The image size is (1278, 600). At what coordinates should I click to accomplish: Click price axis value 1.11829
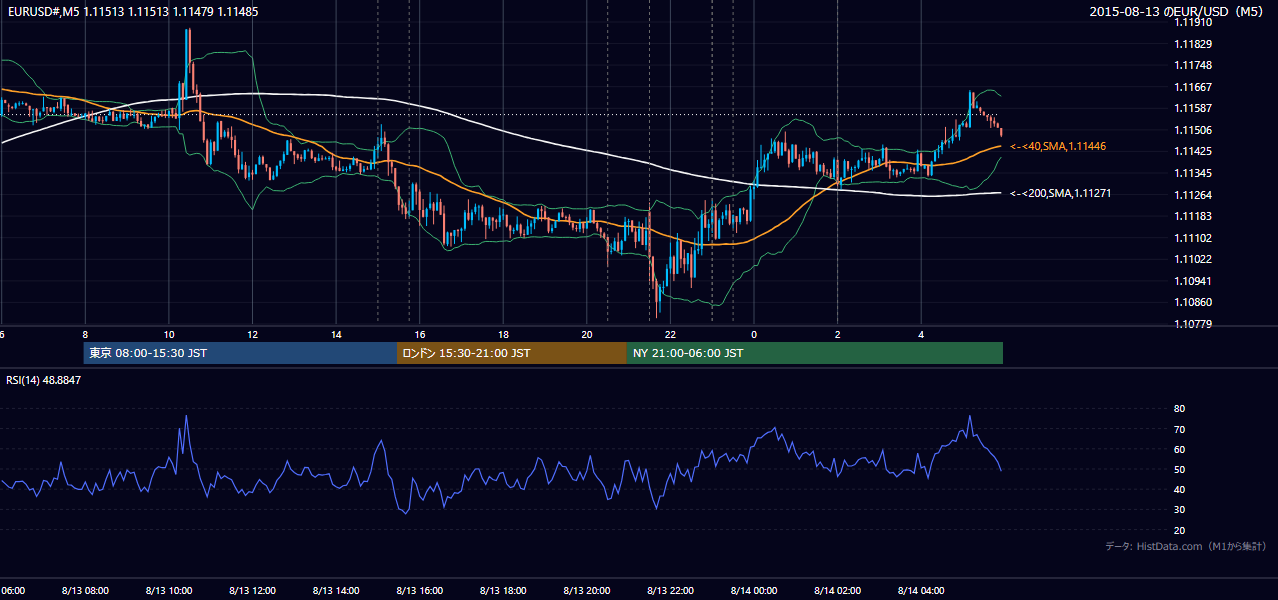[x=1193, y=44]
